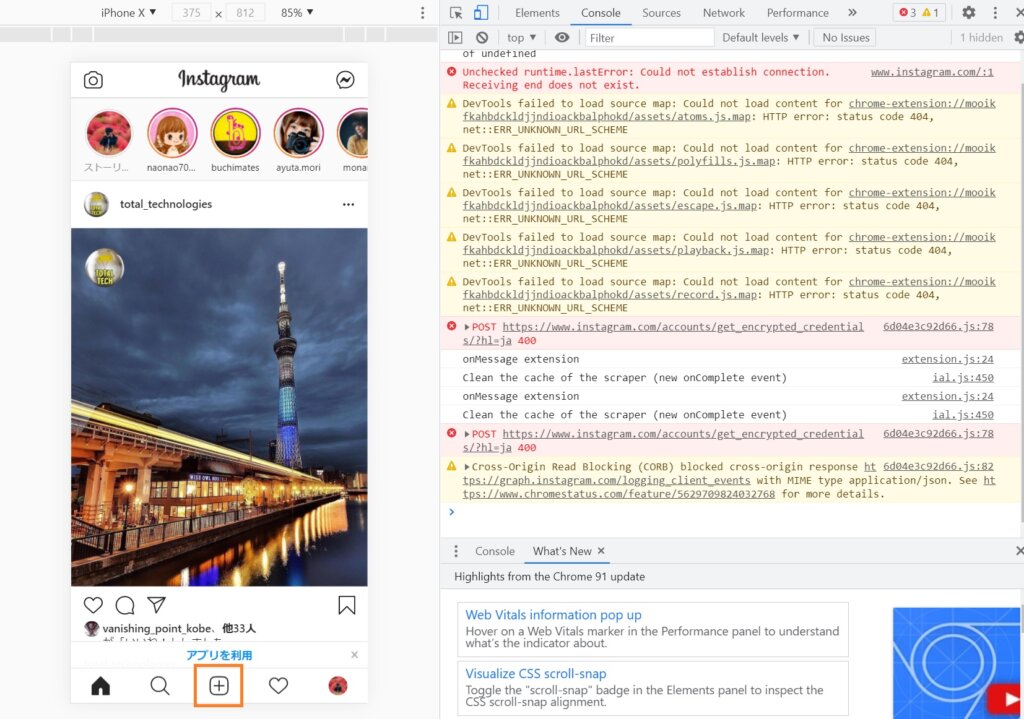Create a new post with plus icon
1024x719 pixels.
coord(219,686)
